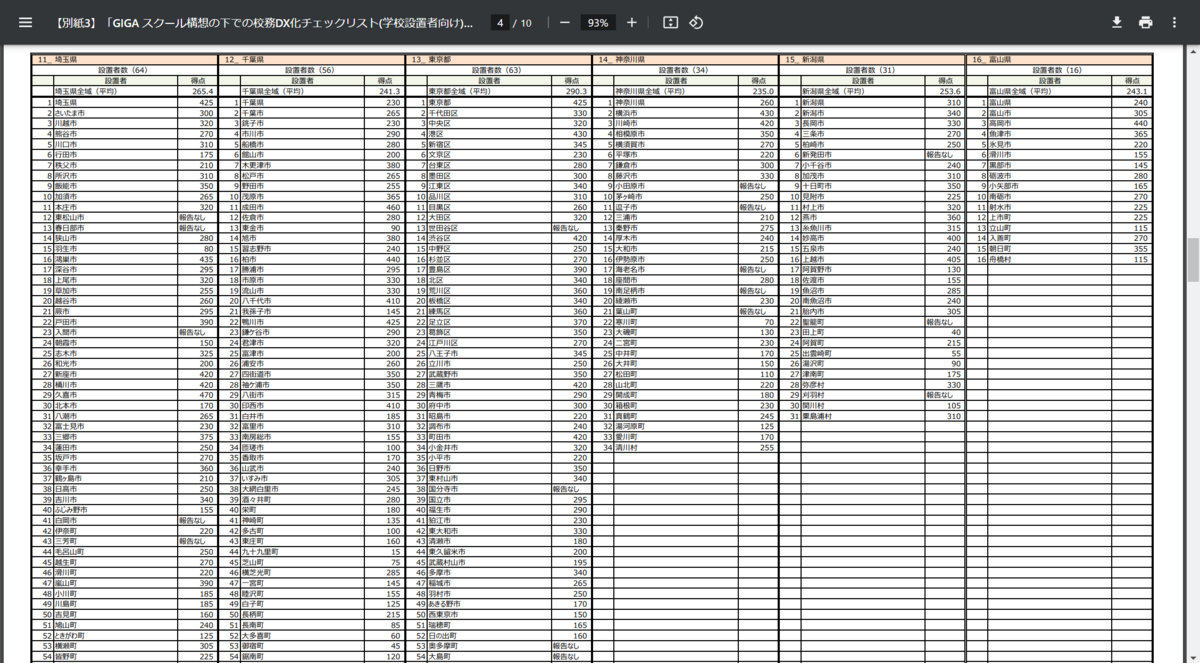Viewport: 1200px width, 663px height.
Task: Click the vertical scrollbar thumb
Action: [x=1193, y=259]
